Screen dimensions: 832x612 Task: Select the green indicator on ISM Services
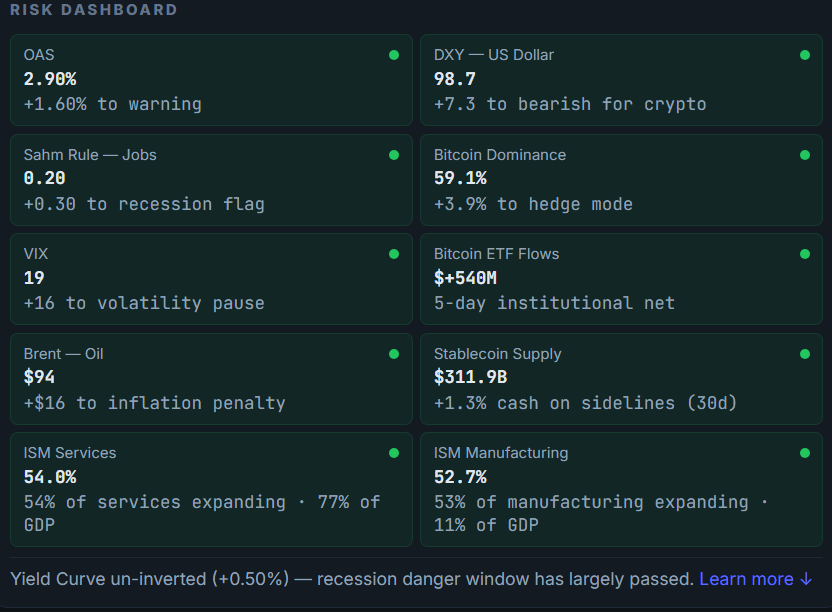click(x=394, y=452)
